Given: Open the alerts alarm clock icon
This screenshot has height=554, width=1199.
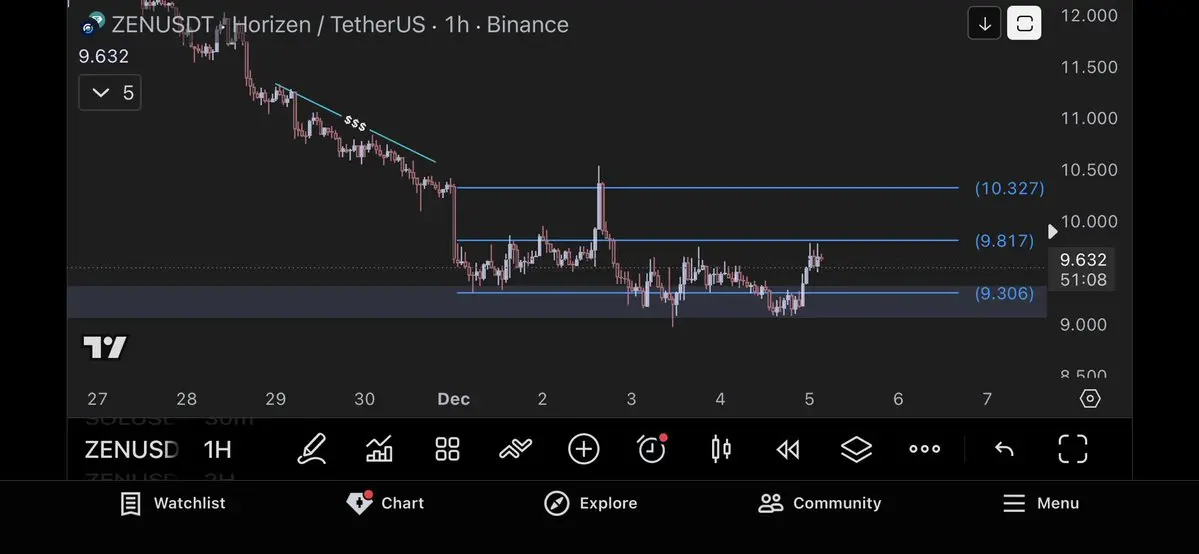Looking at the screenshot, I should (652, 448).
